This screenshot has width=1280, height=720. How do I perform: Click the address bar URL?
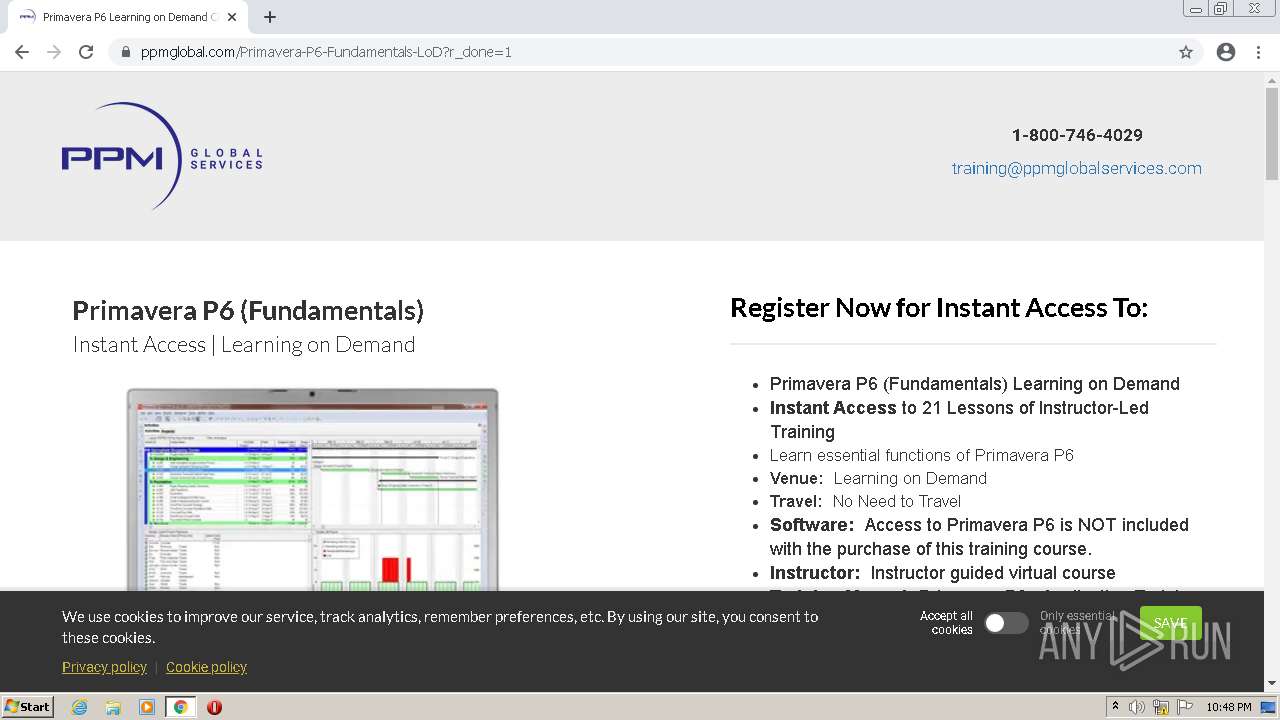[326, 52]
